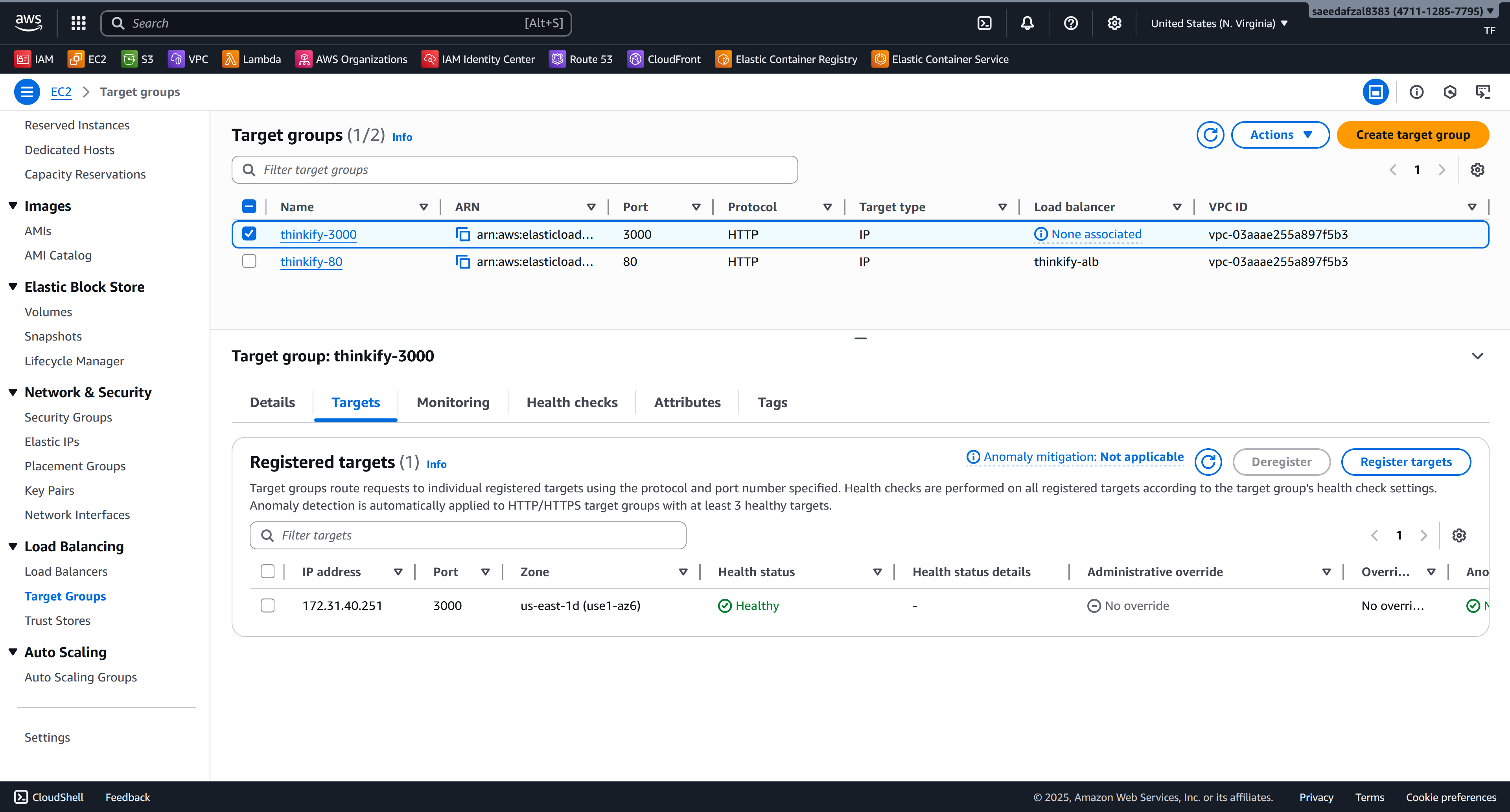Open the notifications bell

[1027, 24]
